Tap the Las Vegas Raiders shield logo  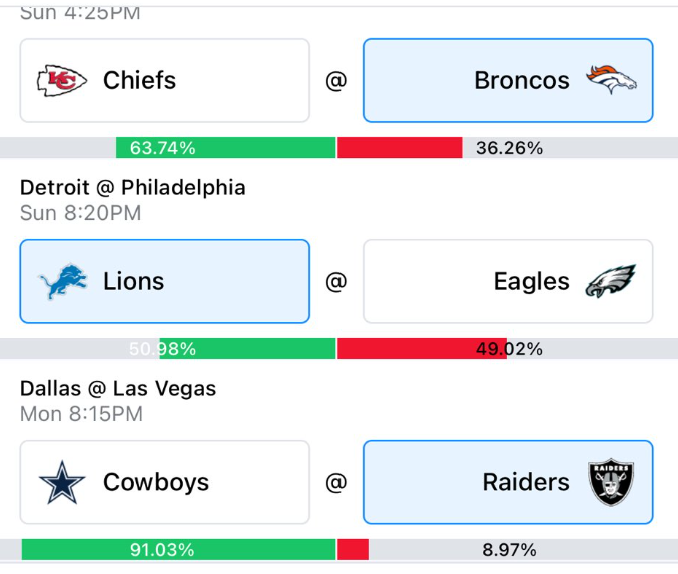pyautogui.click(x=611, y=482)
